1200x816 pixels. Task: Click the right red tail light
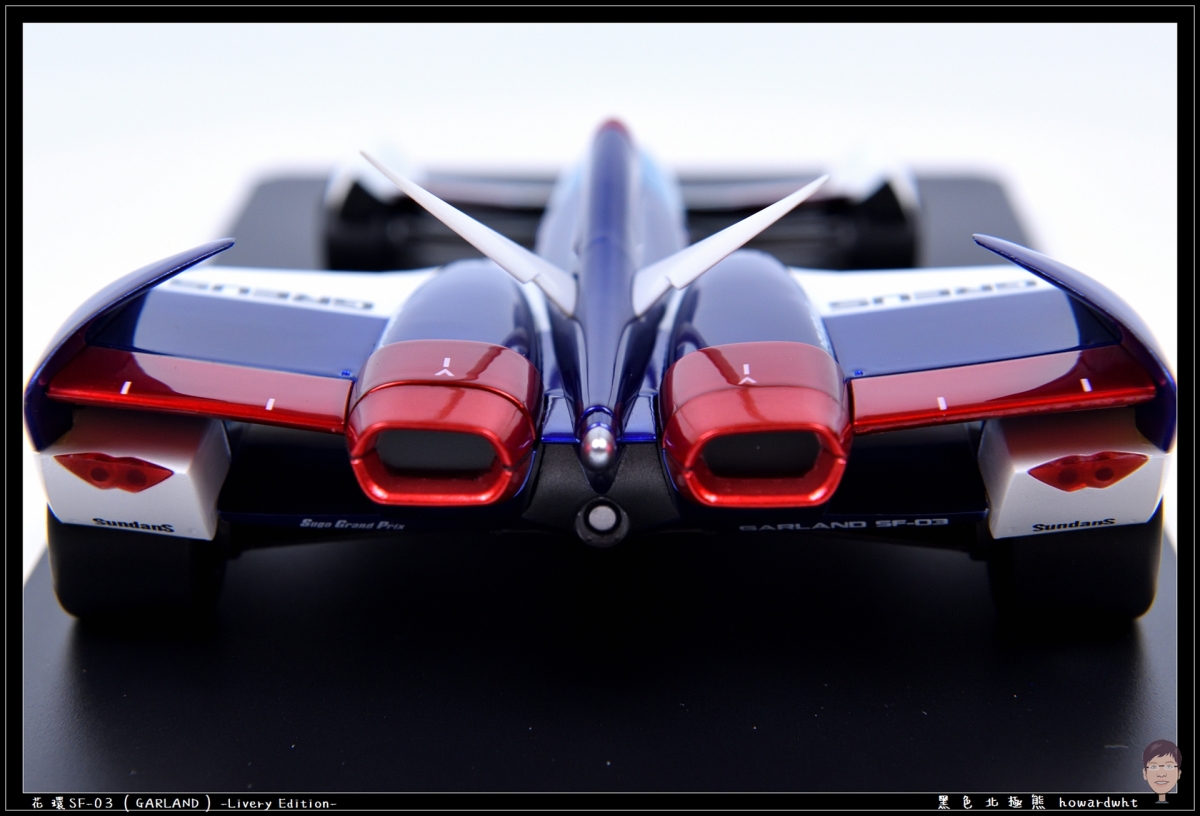[1087, 469]
